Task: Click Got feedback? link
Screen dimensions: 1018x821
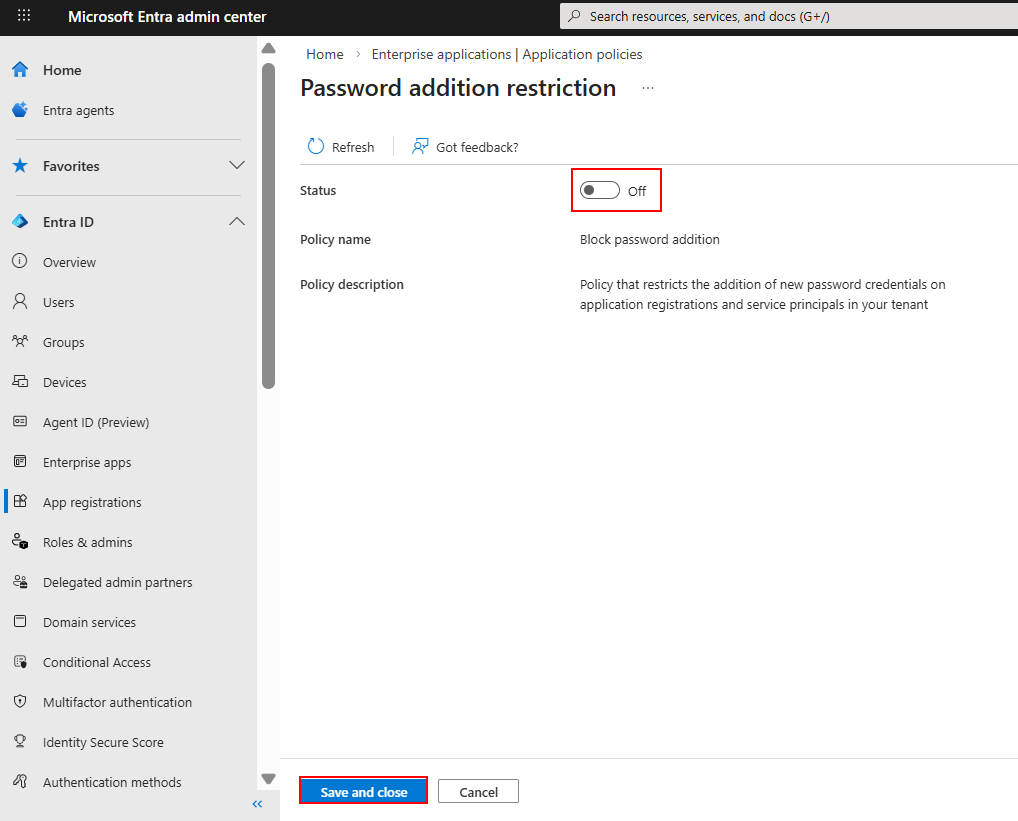Action: coord(477,147)
